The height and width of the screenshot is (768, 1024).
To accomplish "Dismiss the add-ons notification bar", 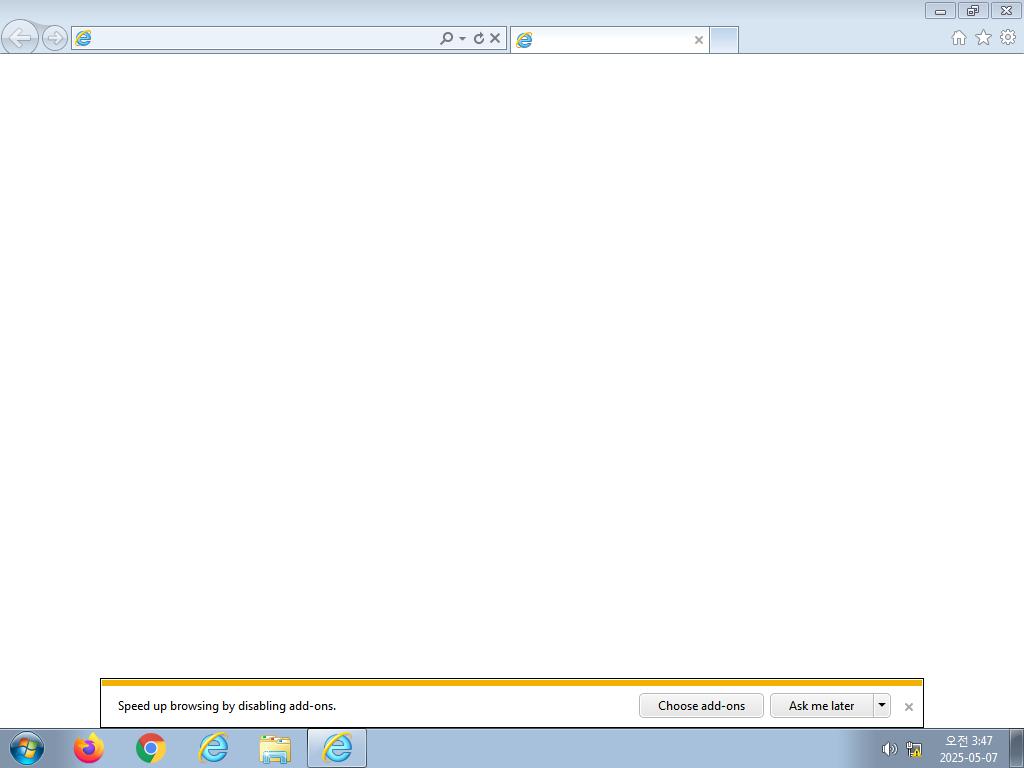I will point(908,707).
